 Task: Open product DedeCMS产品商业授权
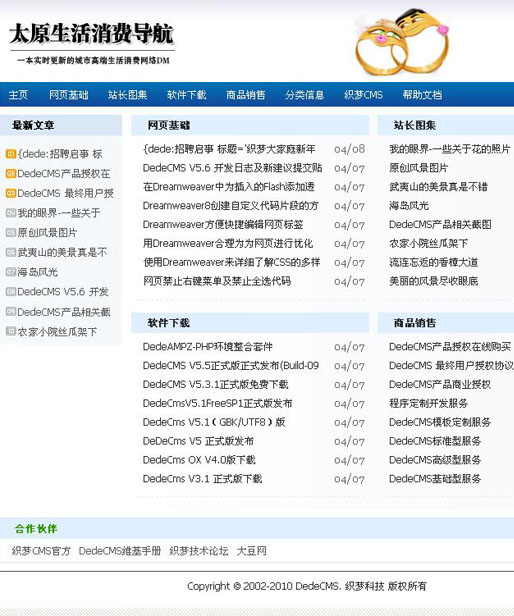point(440,385)
